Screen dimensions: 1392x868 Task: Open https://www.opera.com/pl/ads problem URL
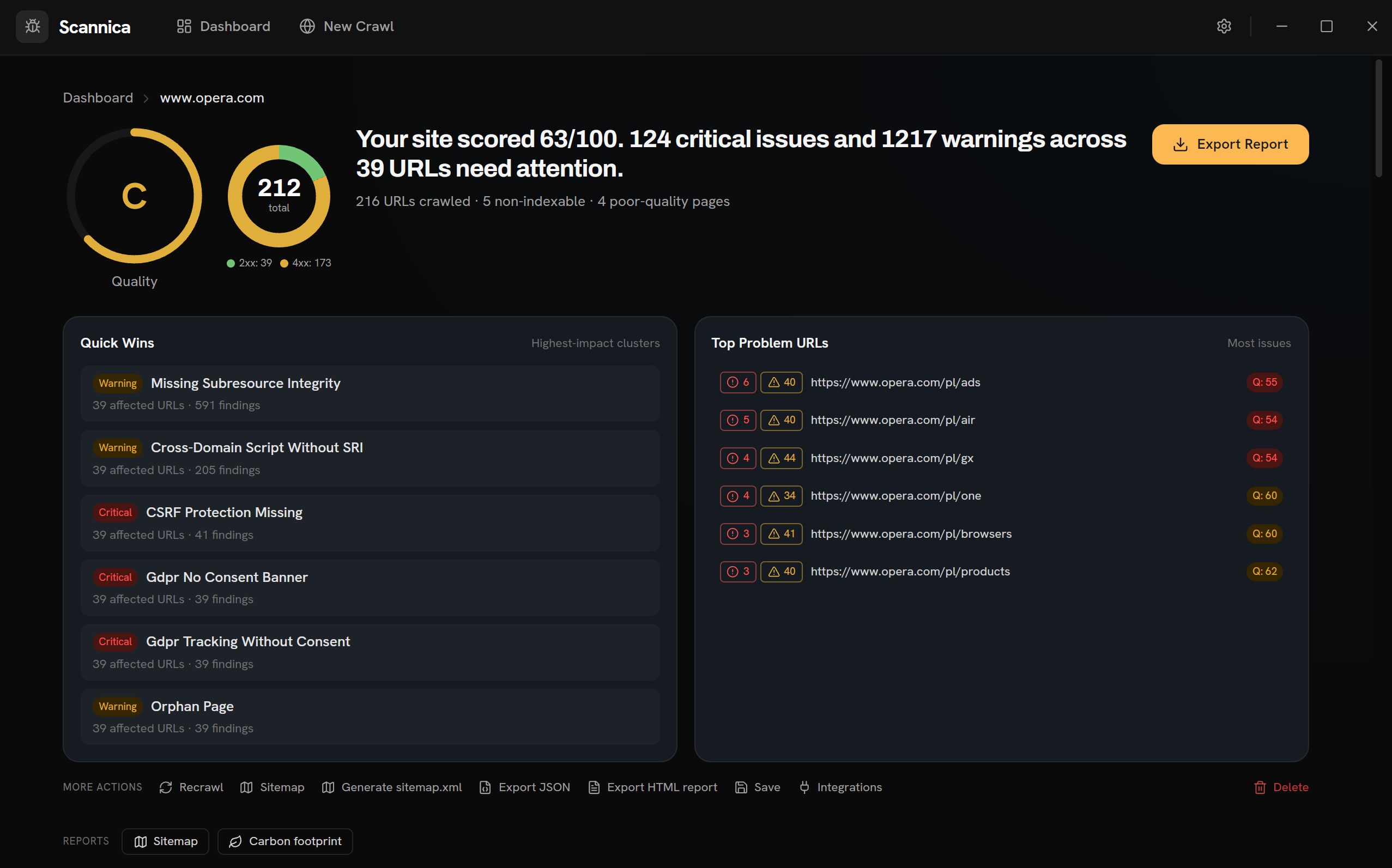click(x=895, y=382)
